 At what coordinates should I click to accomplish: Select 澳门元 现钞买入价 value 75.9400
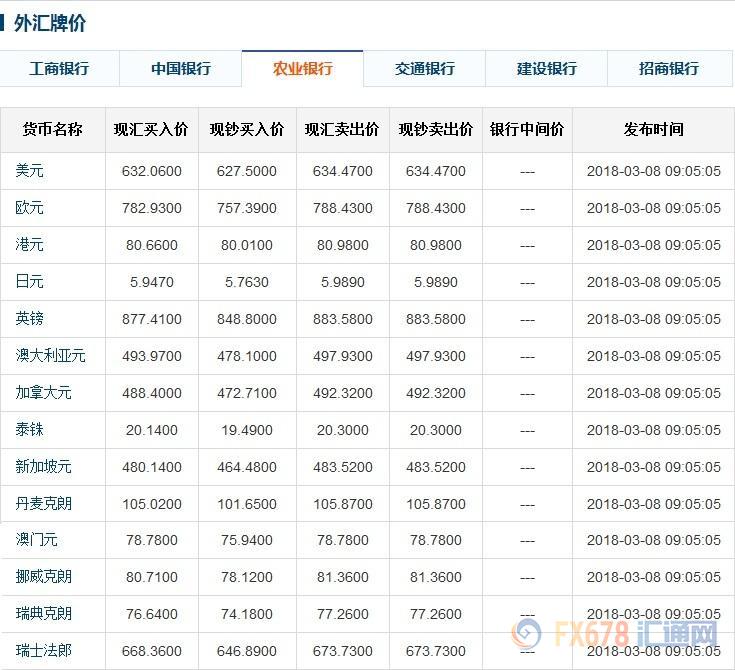click(247, 540)
